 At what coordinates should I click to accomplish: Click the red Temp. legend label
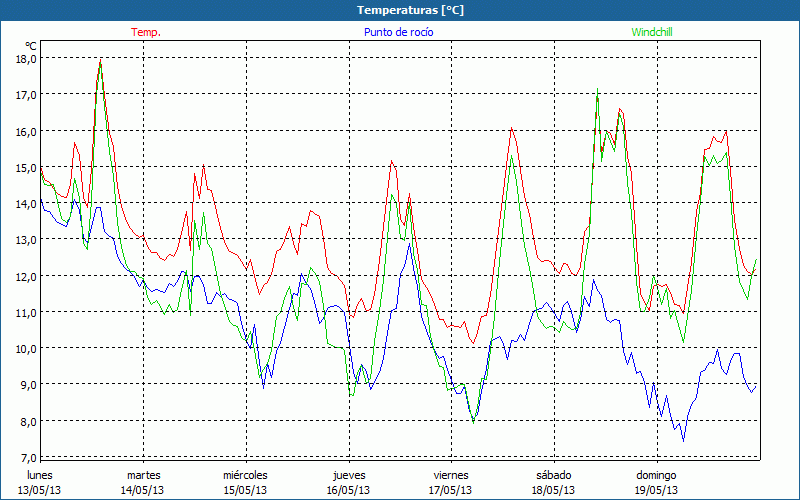146,32
